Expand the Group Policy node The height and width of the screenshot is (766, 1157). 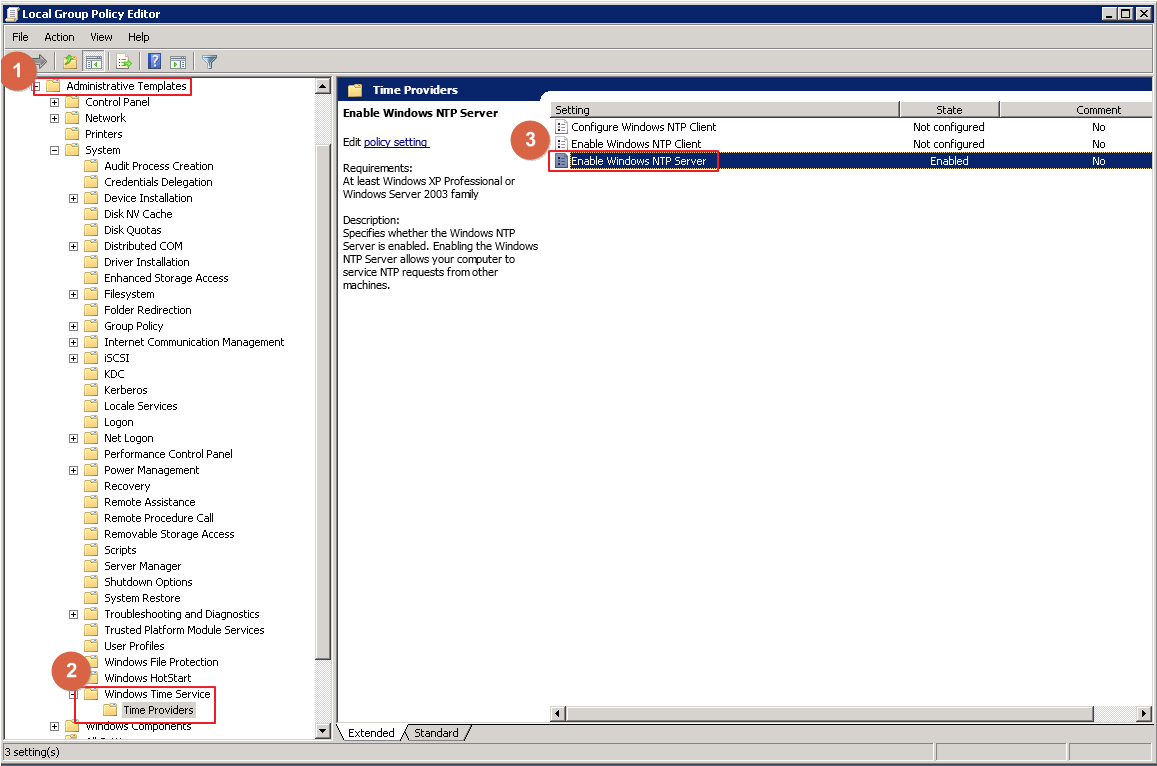74,326
